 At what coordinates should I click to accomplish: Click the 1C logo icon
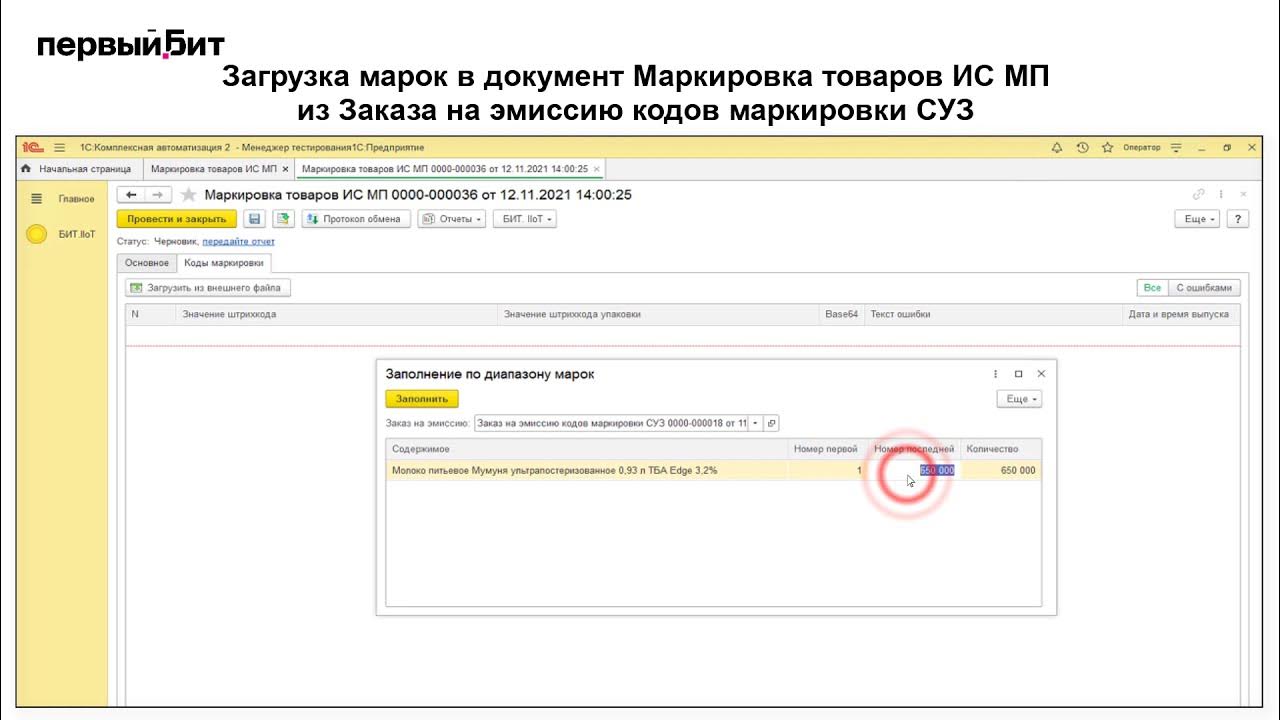(33, 148)
